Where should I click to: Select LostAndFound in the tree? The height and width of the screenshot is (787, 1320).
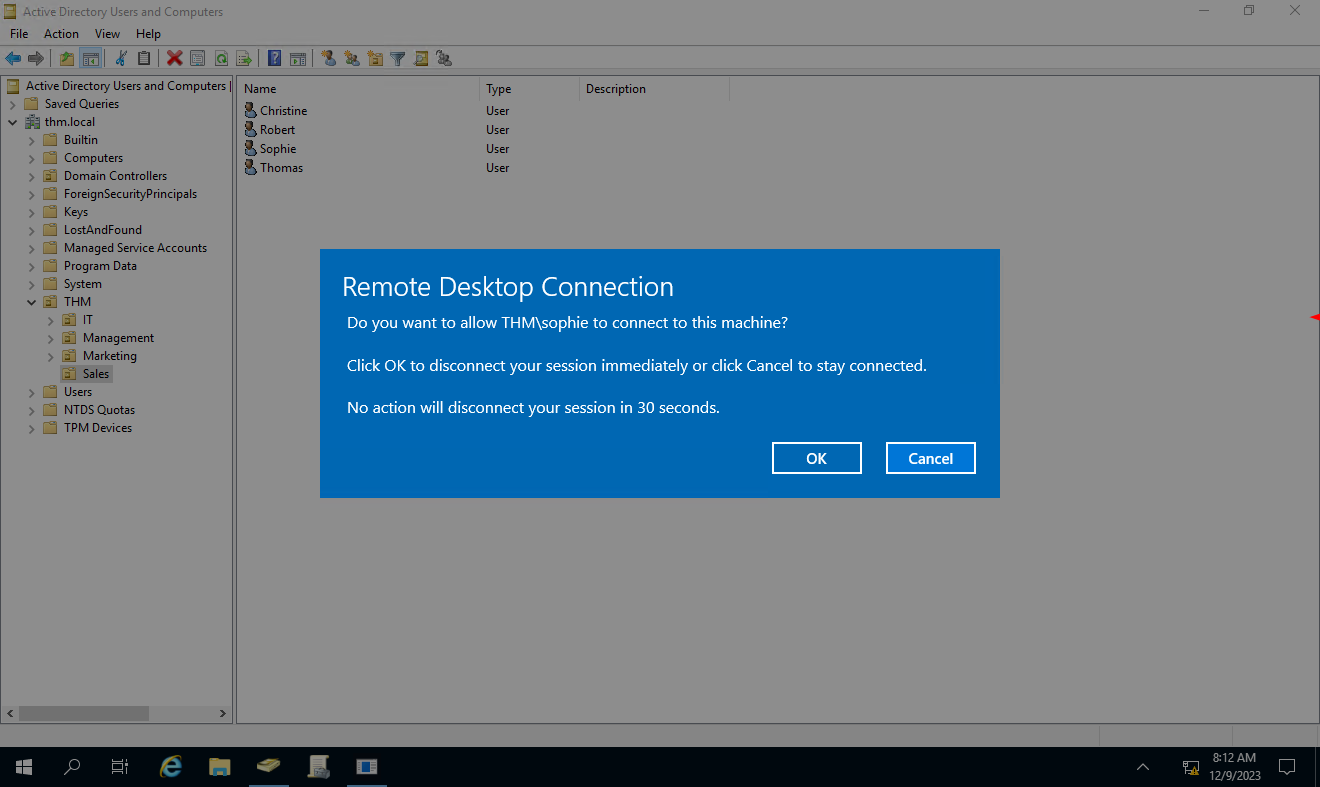point(102,230)
